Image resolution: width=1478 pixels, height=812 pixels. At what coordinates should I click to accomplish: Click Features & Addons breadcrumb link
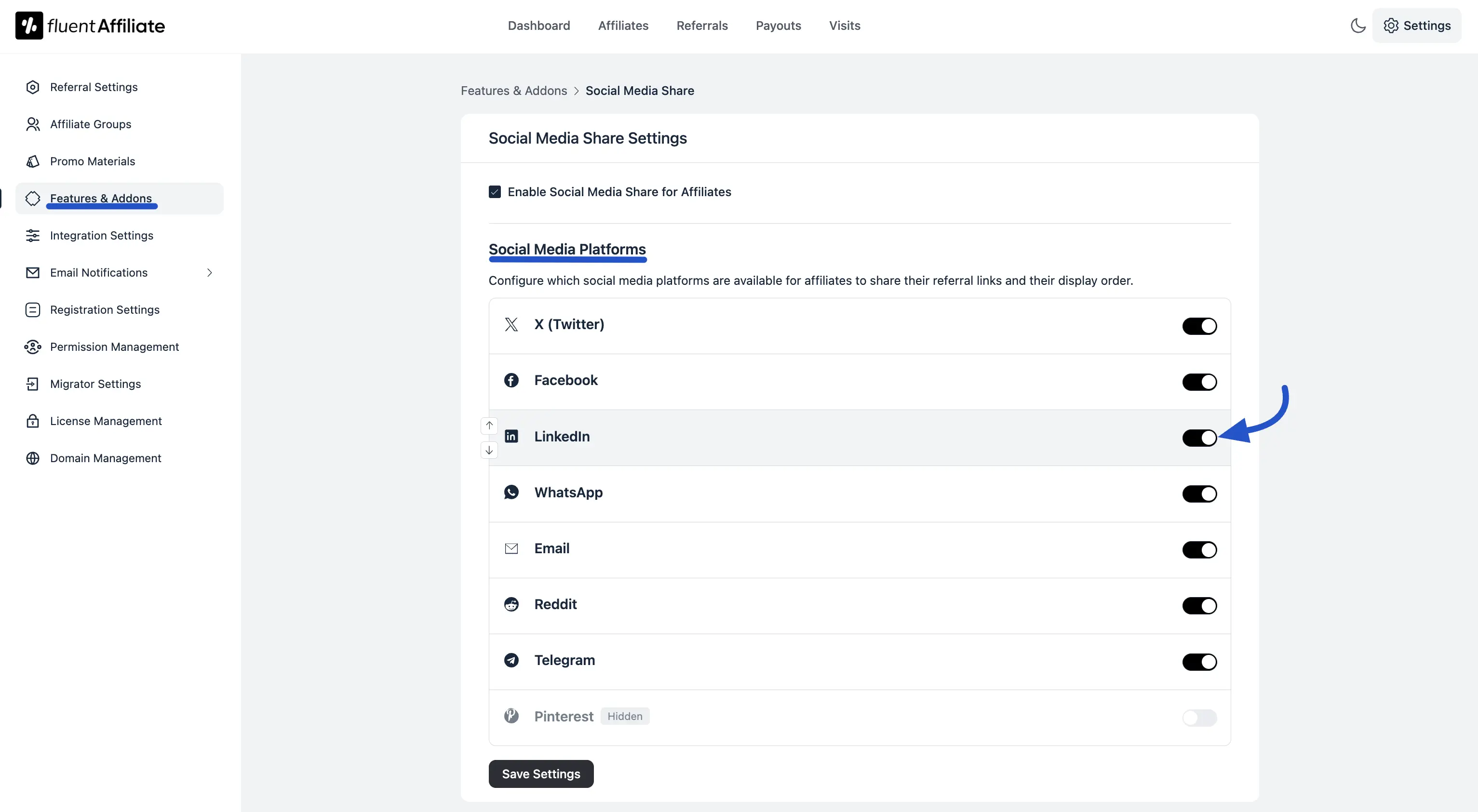click(x=513, y=91)
